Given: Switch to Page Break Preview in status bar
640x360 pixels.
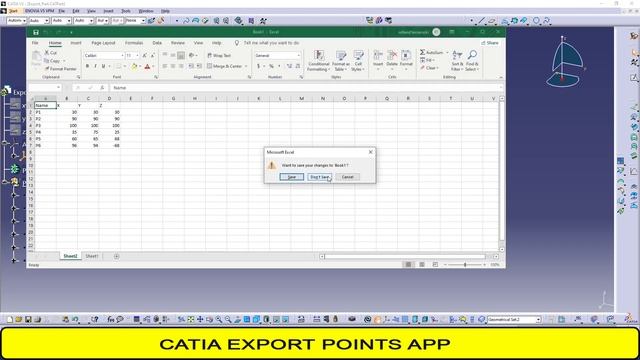Looking at the screenshot, I should (435, 265).
